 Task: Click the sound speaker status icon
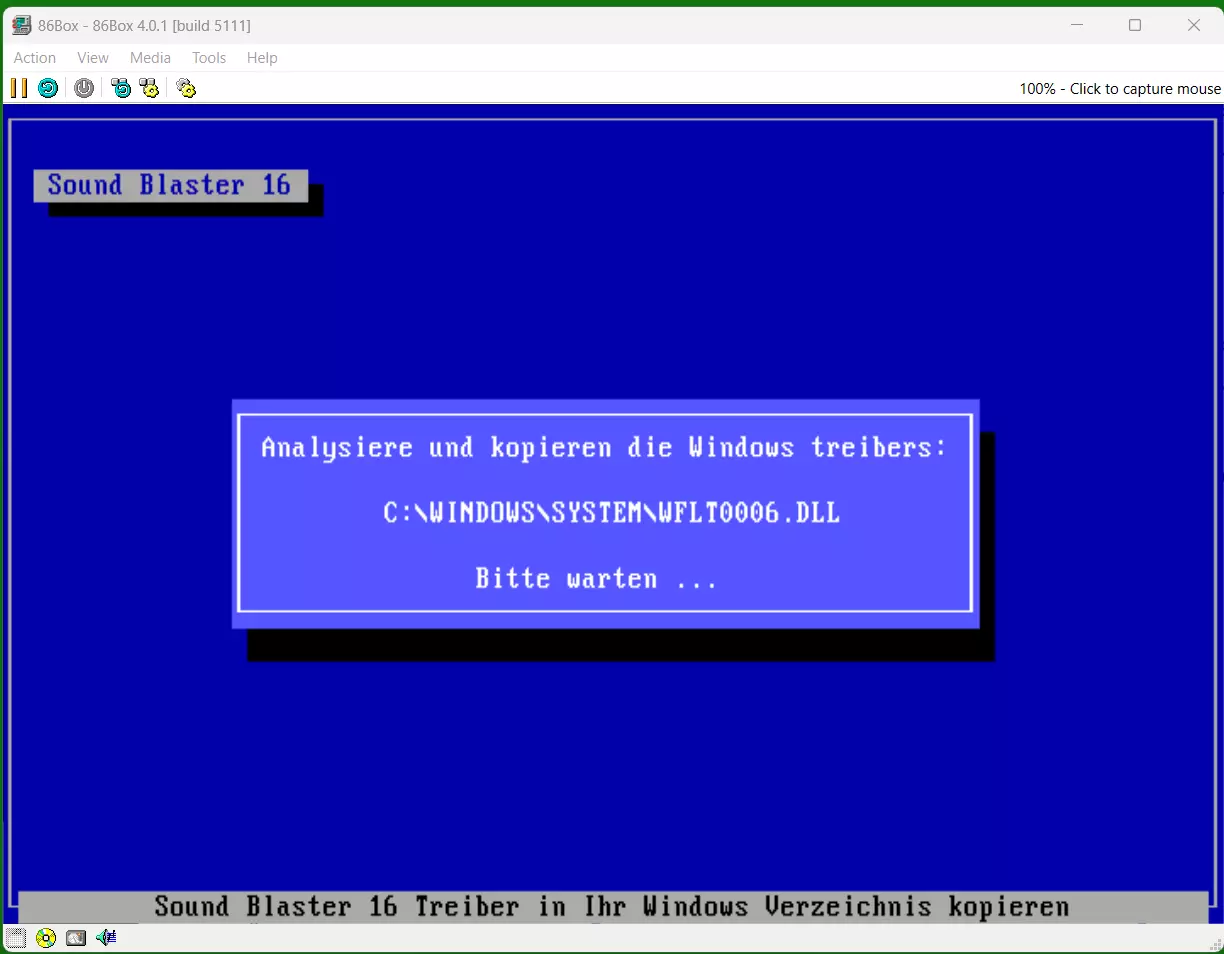[x=106, y=937]
